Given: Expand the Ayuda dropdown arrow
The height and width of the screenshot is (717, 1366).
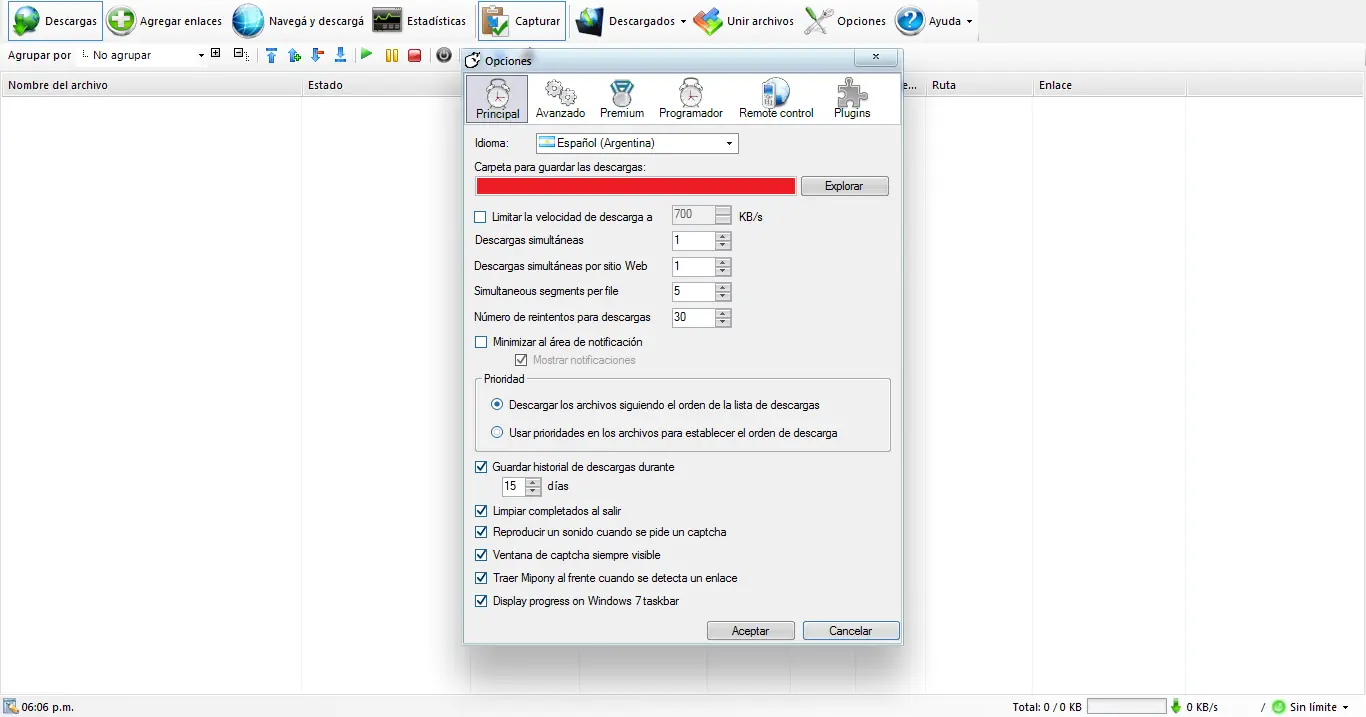Looking at the screenshot, I should pyautogui.click(x=969, y=21).
